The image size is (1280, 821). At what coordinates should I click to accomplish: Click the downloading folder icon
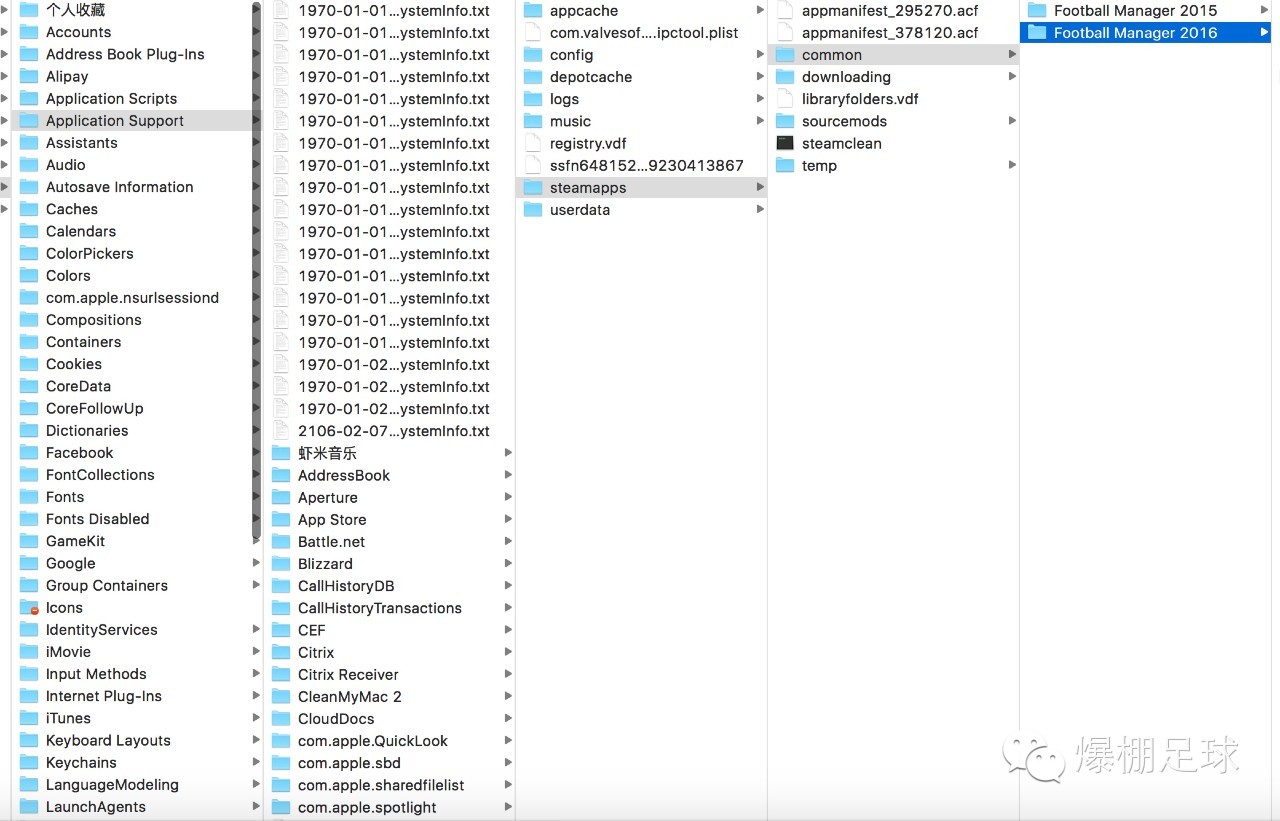pos(784,77)
